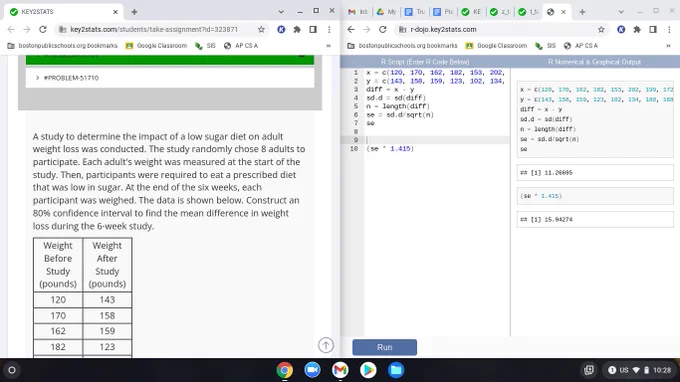Image resolution: width=680 pixels, height=382 pixels.
Task: Switch to the first Google Docs tab
Action: 415,12
